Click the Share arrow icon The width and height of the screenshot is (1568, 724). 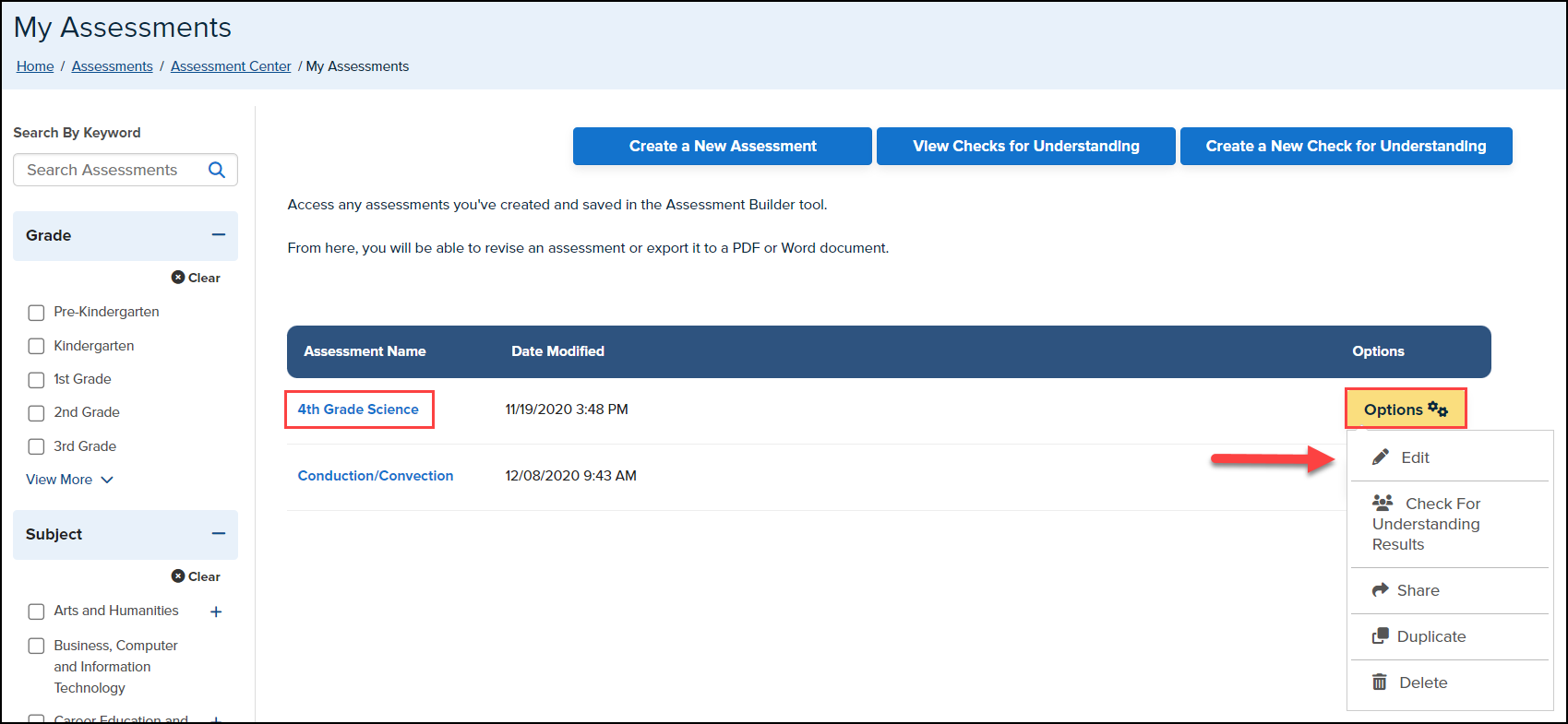1381,590
